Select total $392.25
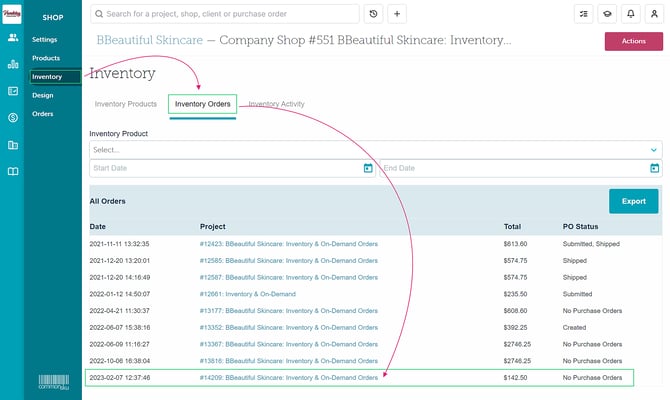670x400 pixels. (x=515, y=328)
